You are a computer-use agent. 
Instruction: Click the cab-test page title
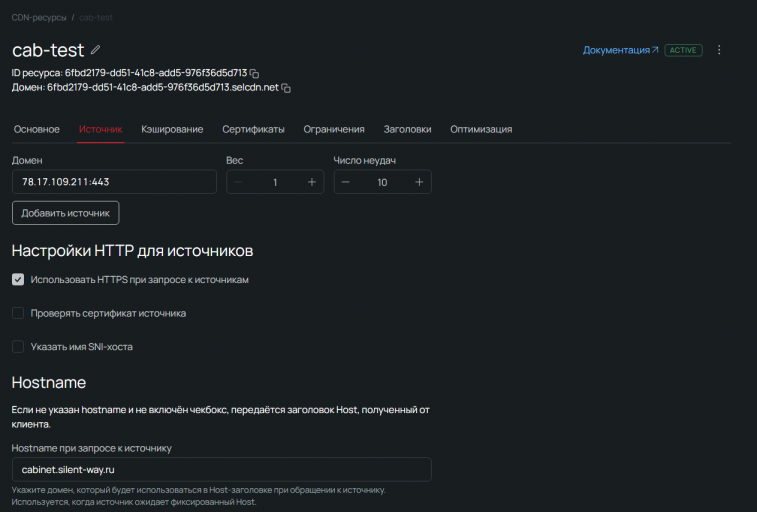click(x=48, y=50)
